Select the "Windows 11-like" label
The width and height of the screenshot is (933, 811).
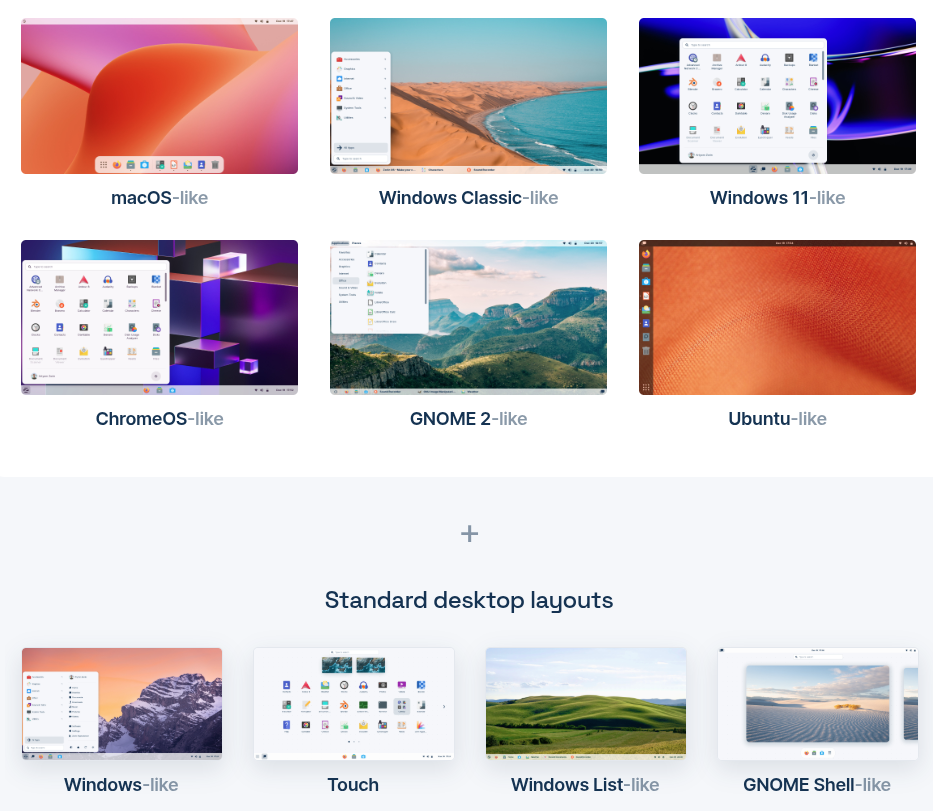777,198
